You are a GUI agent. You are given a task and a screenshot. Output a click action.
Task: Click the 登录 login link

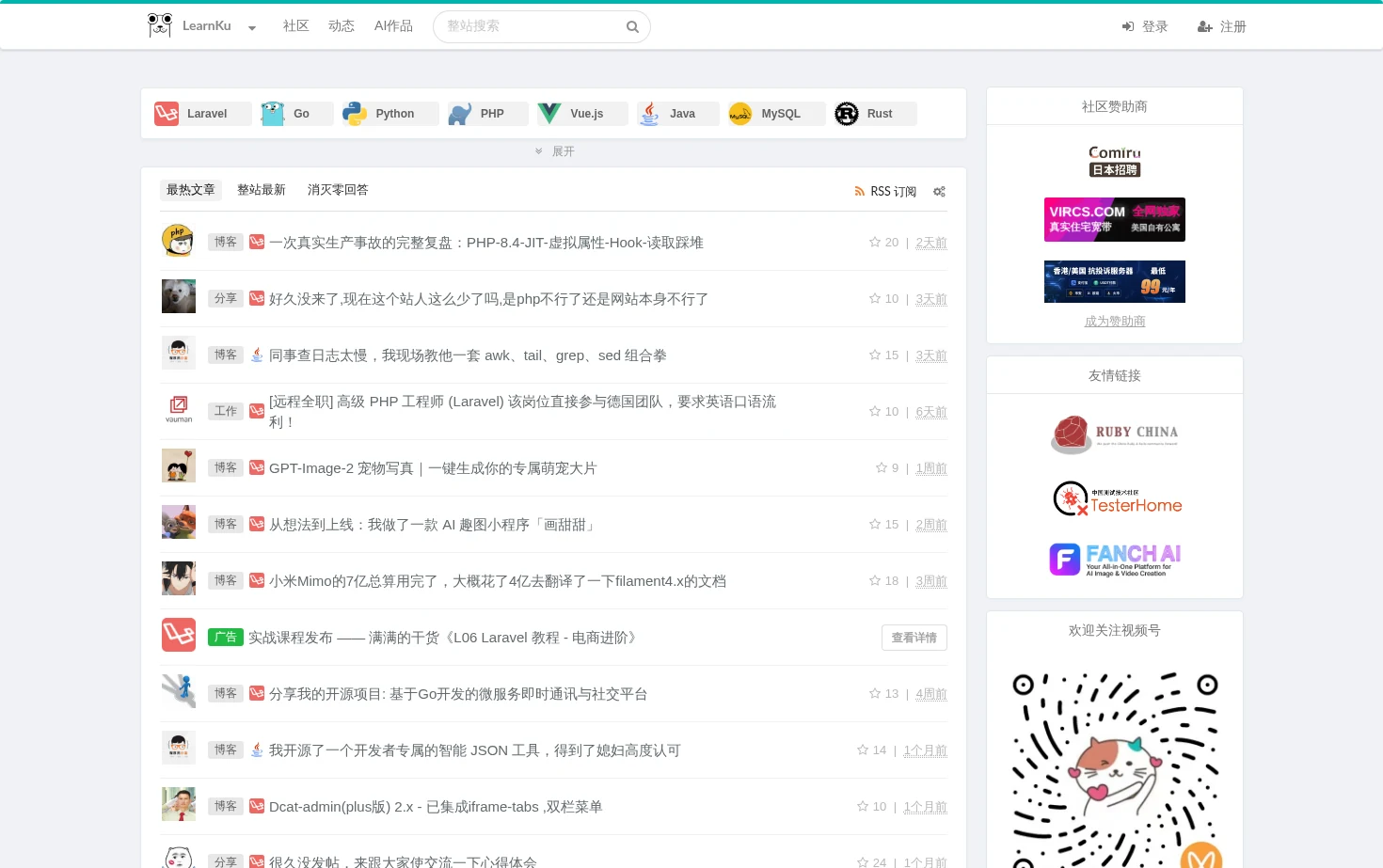(x=1145, y=27)
